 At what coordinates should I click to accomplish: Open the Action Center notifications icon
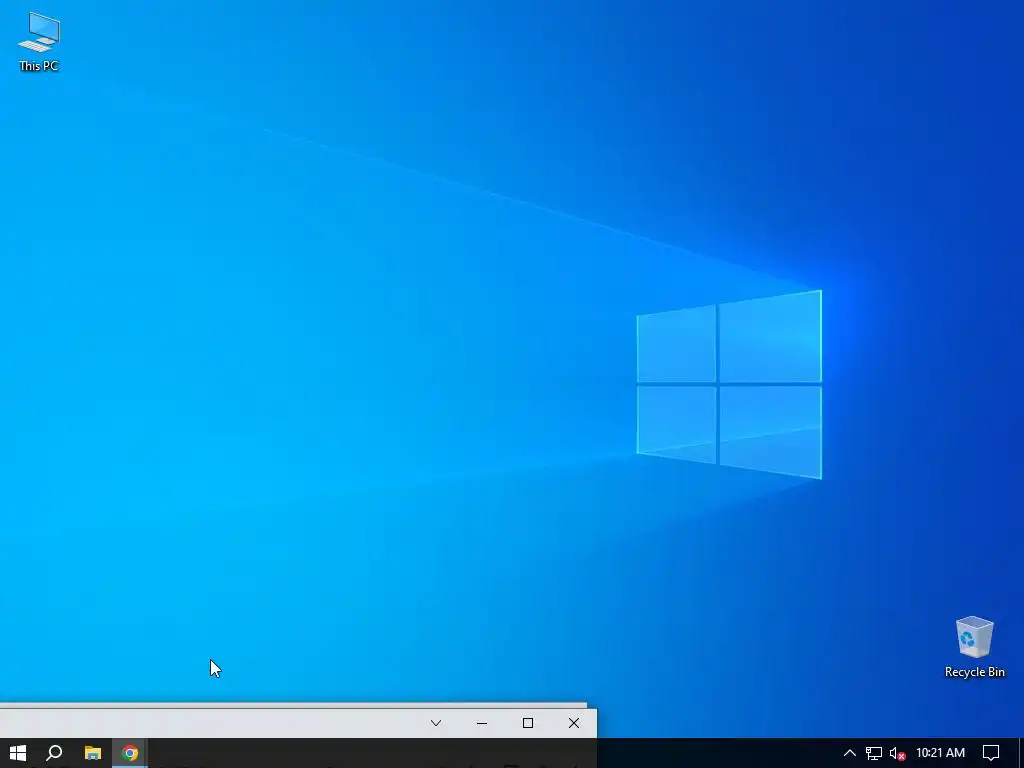(x=991, y=753)
